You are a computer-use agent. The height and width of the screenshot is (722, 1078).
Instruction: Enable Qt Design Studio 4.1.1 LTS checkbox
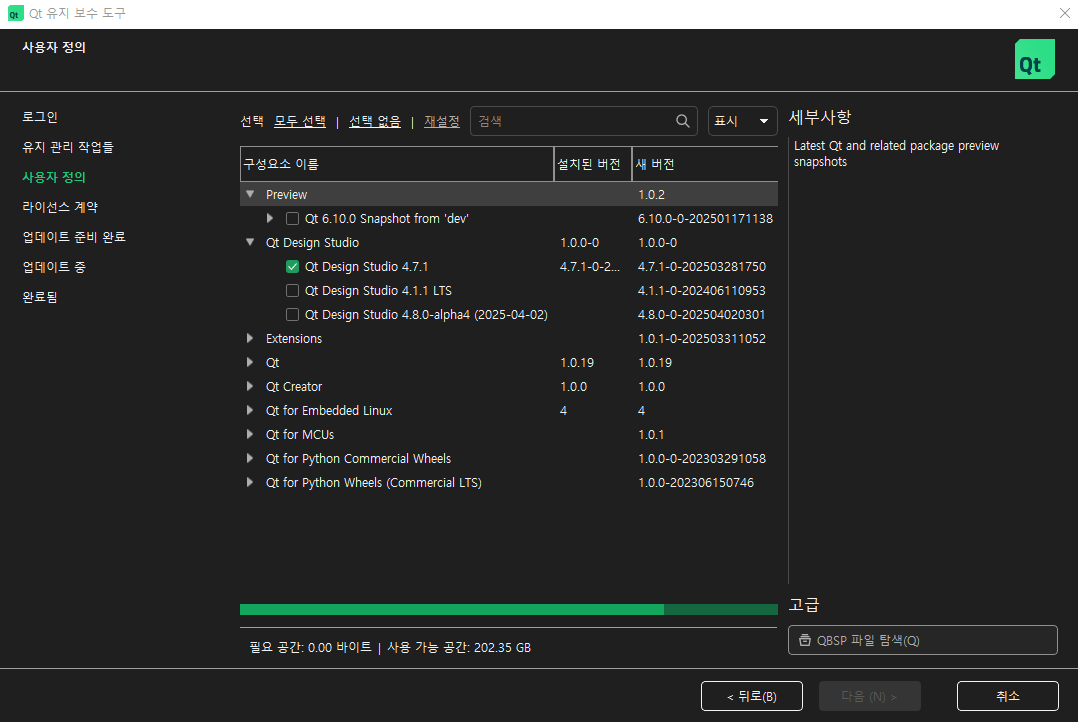click(292, 291)
